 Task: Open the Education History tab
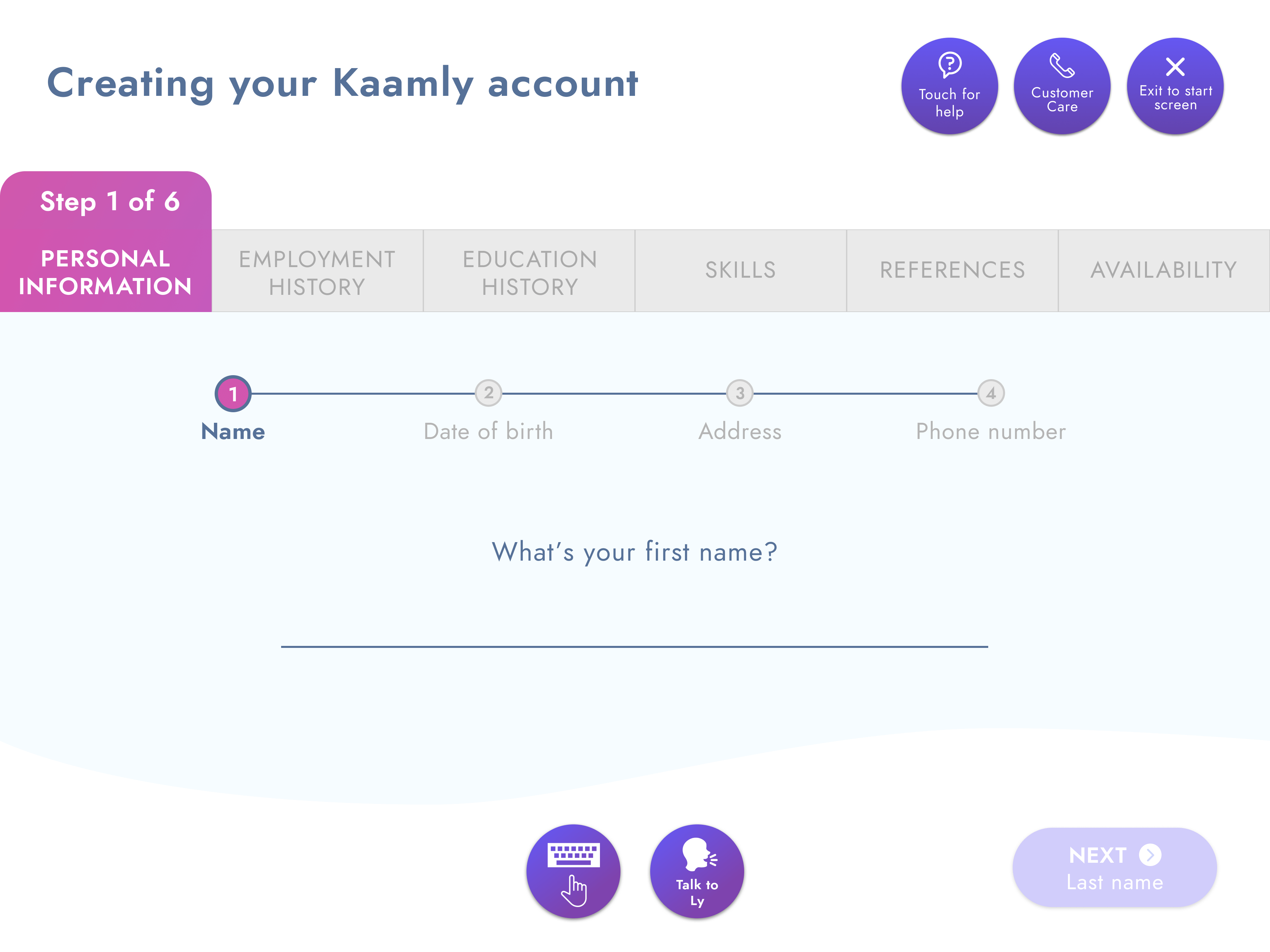pyautogui.click(x=529, y=271)
